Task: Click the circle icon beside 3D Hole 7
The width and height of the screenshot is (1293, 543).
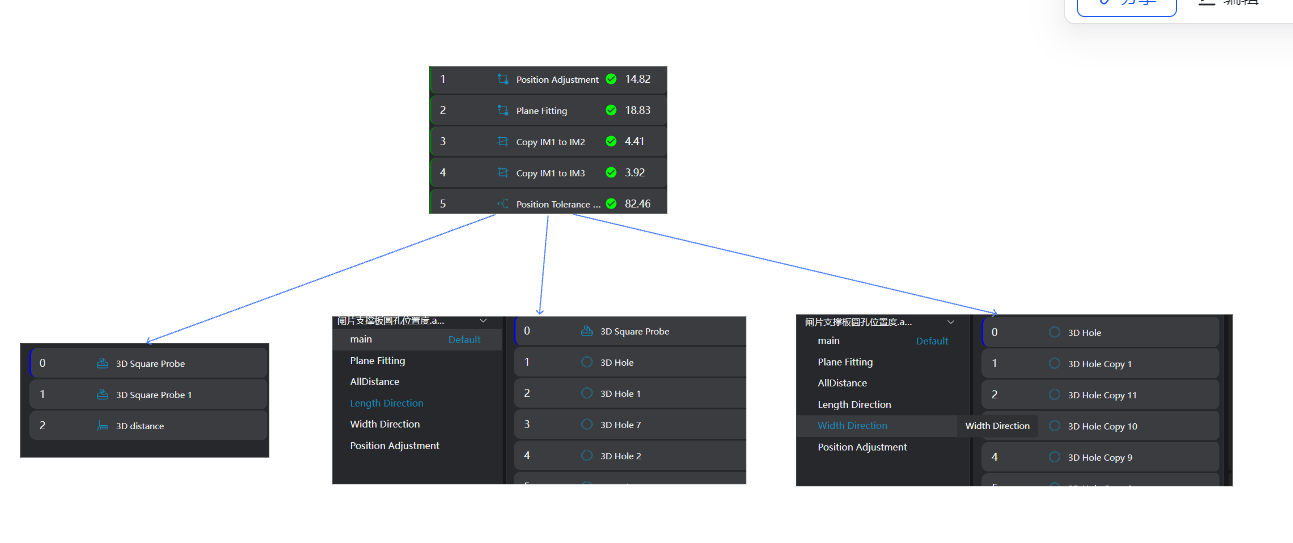Action: pyautogui.click(x=587, y=425)
